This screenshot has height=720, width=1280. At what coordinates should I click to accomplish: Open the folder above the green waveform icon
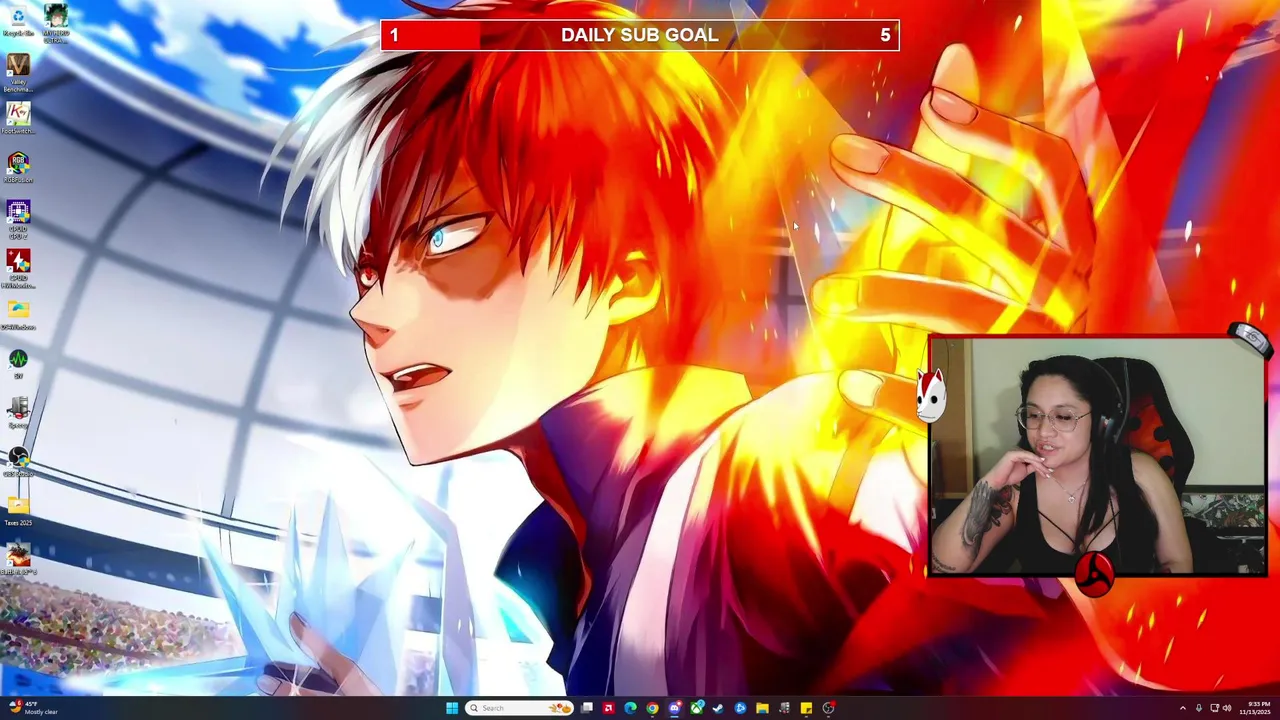[18, 315]
